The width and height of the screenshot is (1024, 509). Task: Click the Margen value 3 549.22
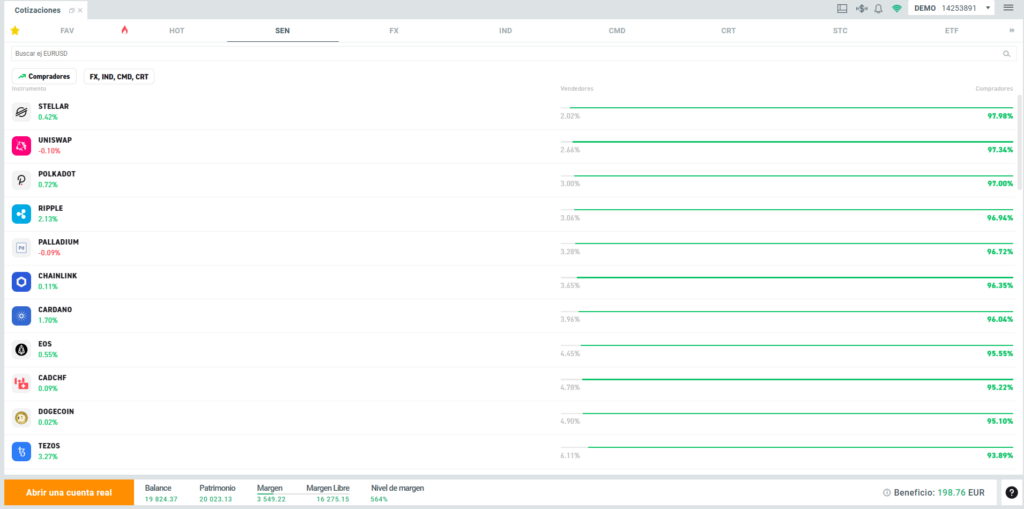[x=272, y=499]
